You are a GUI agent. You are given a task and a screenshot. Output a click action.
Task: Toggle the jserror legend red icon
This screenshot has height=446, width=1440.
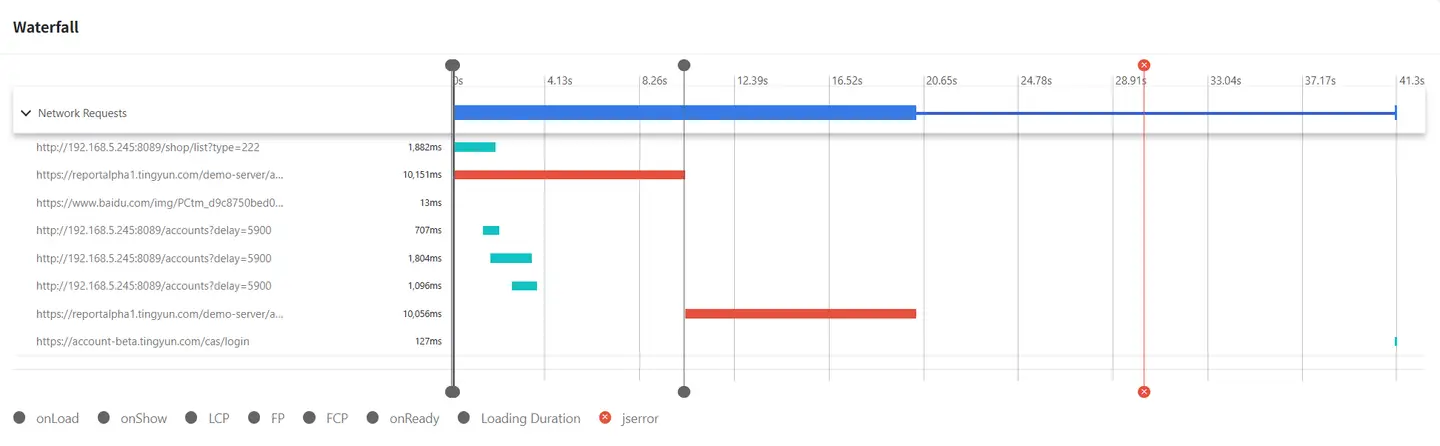[604, 418]
